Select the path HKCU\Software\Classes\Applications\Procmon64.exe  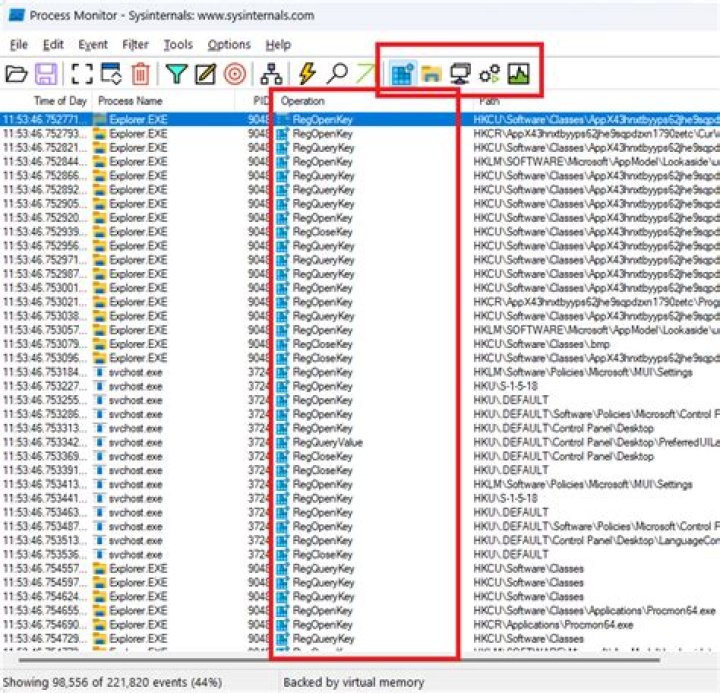[594, 610]
